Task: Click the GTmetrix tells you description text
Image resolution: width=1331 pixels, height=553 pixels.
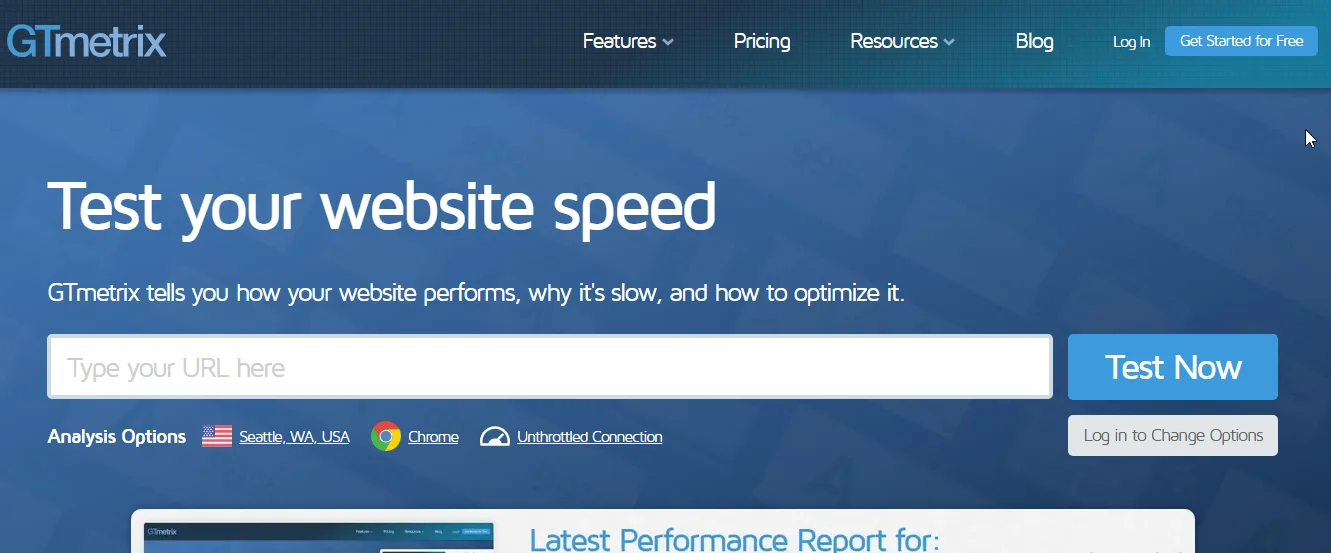Action: coord(476,294)
